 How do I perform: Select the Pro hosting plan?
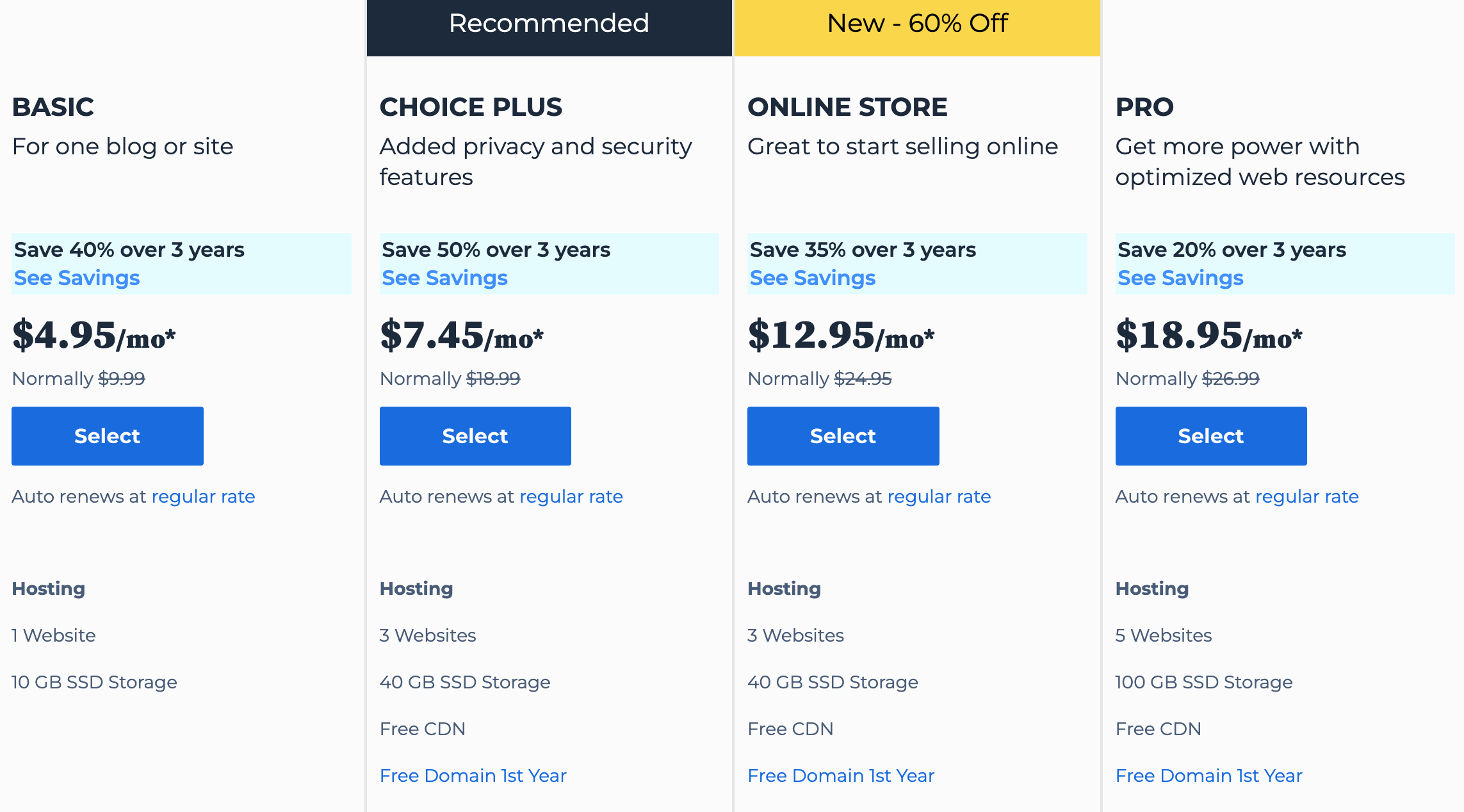[1211, 436]
